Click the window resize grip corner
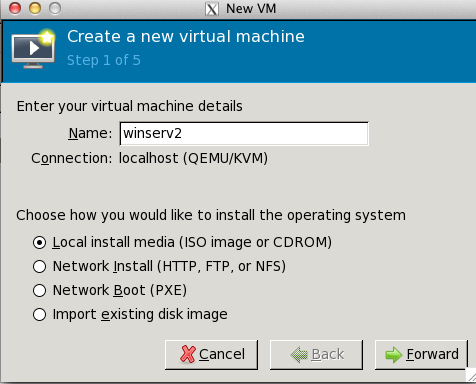476x384 pixels. point(471,377)
